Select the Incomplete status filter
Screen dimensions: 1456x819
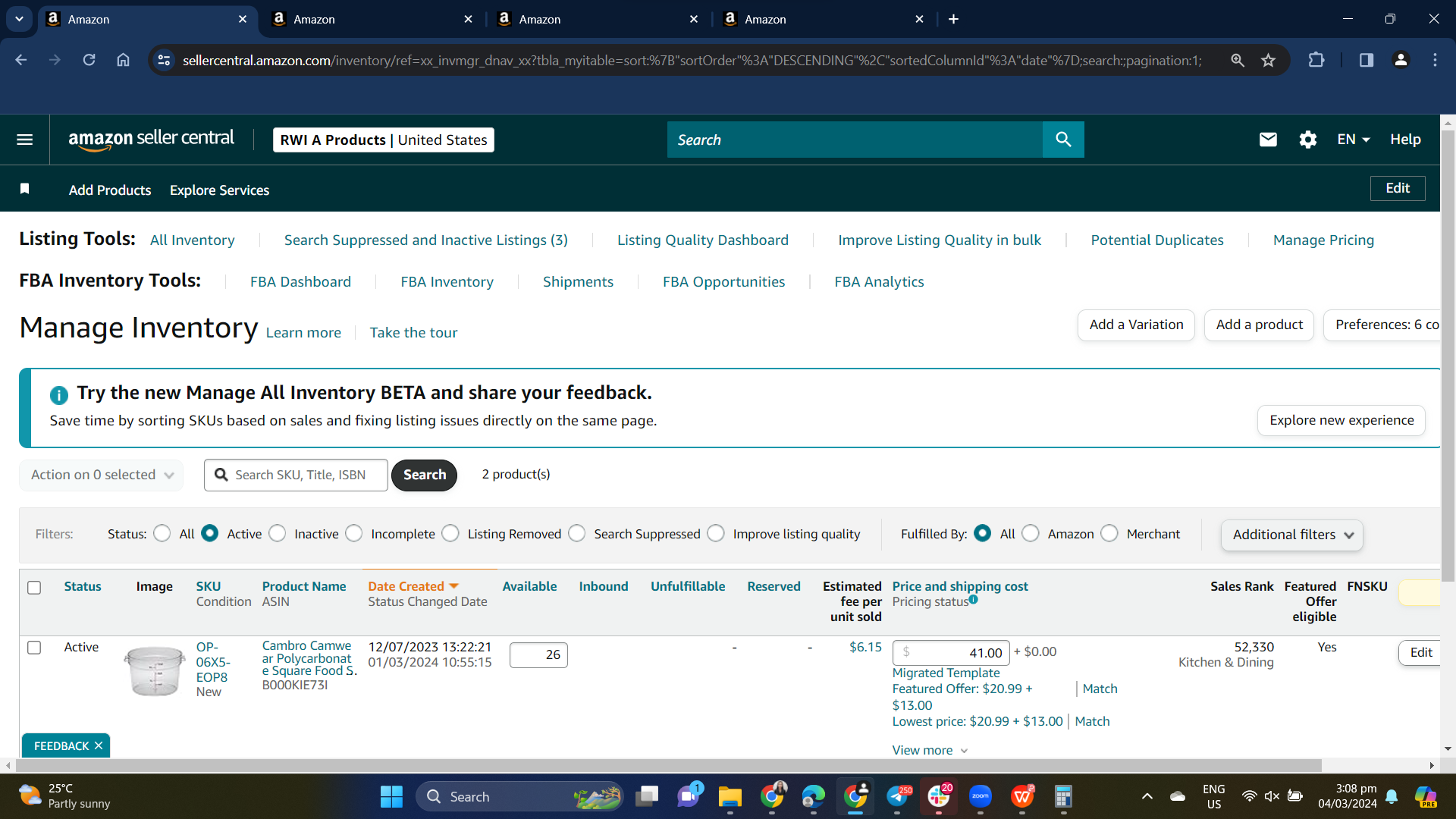pos(354,534)
